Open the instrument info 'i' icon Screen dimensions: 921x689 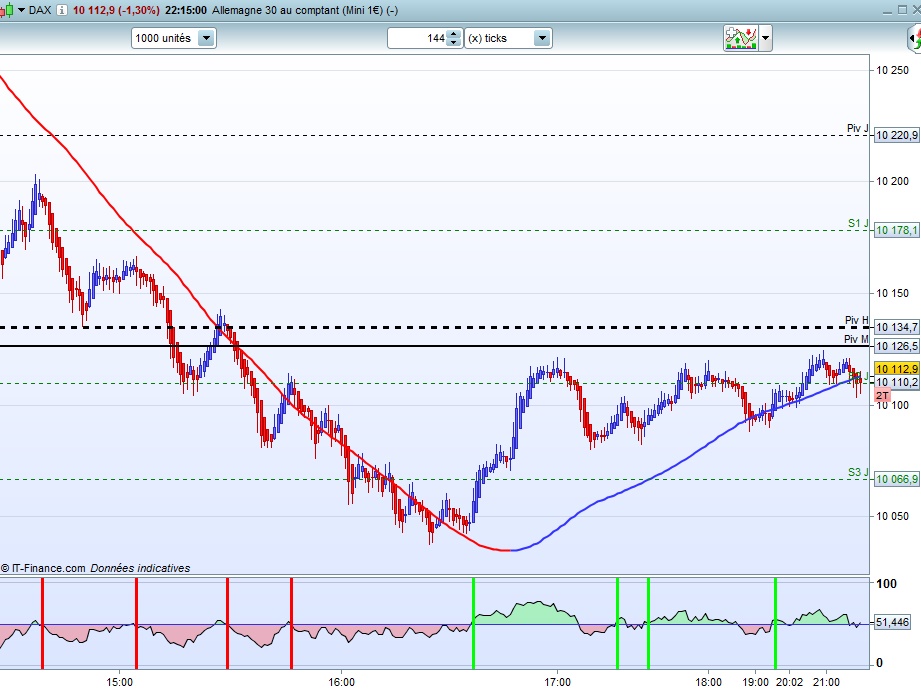coord(61,10)
